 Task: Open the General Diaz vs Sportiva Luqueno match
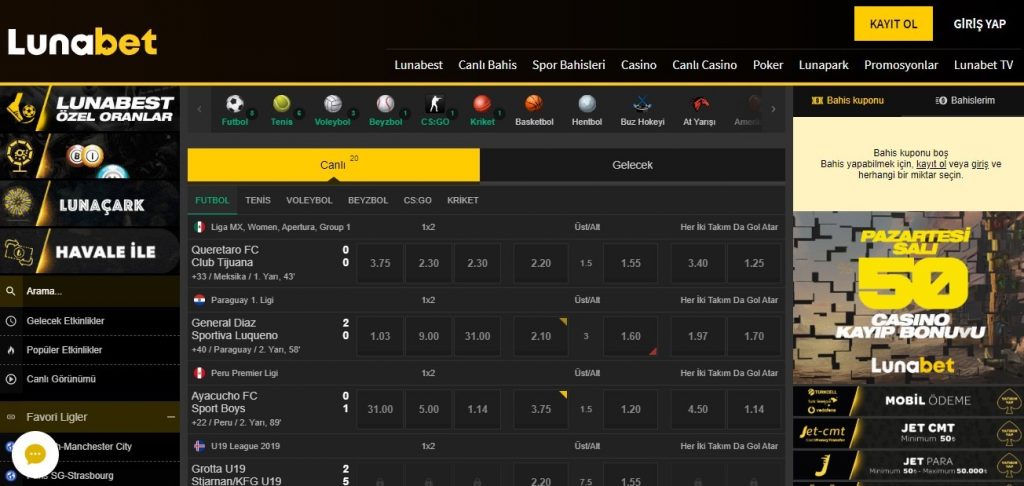(234, 329)
